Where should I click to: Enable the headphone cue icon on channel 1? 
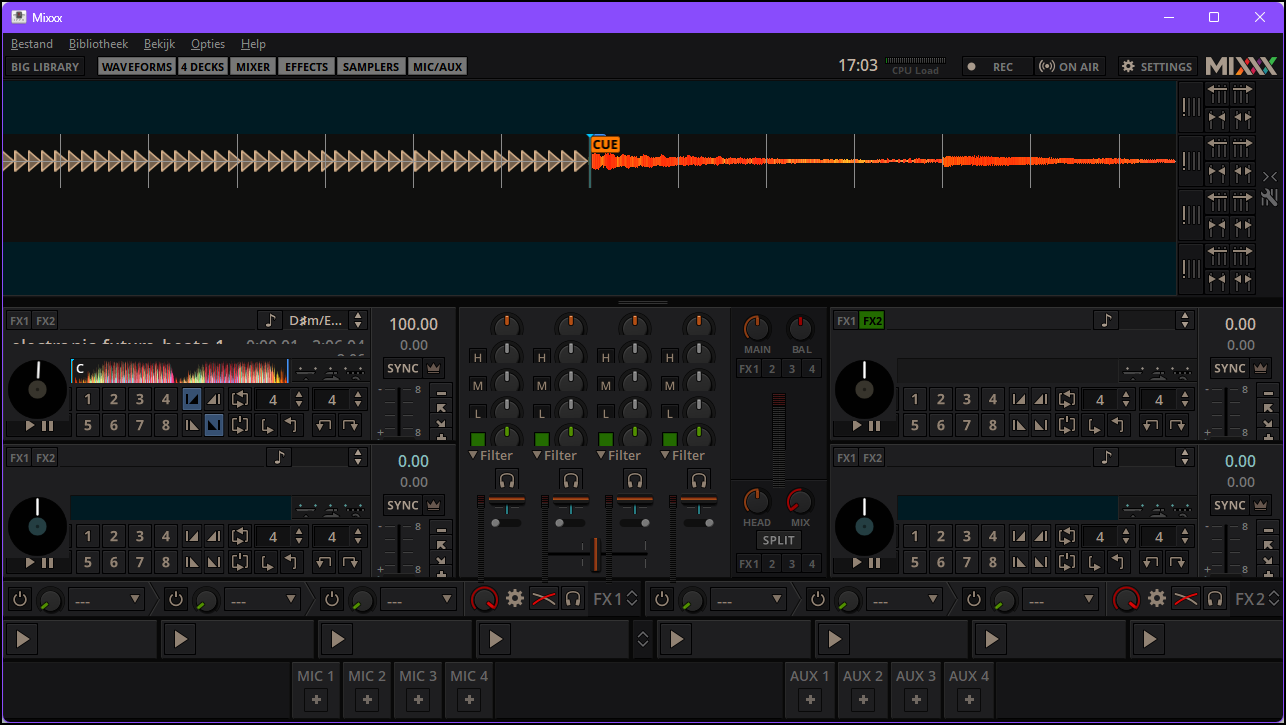click(507, 480)
